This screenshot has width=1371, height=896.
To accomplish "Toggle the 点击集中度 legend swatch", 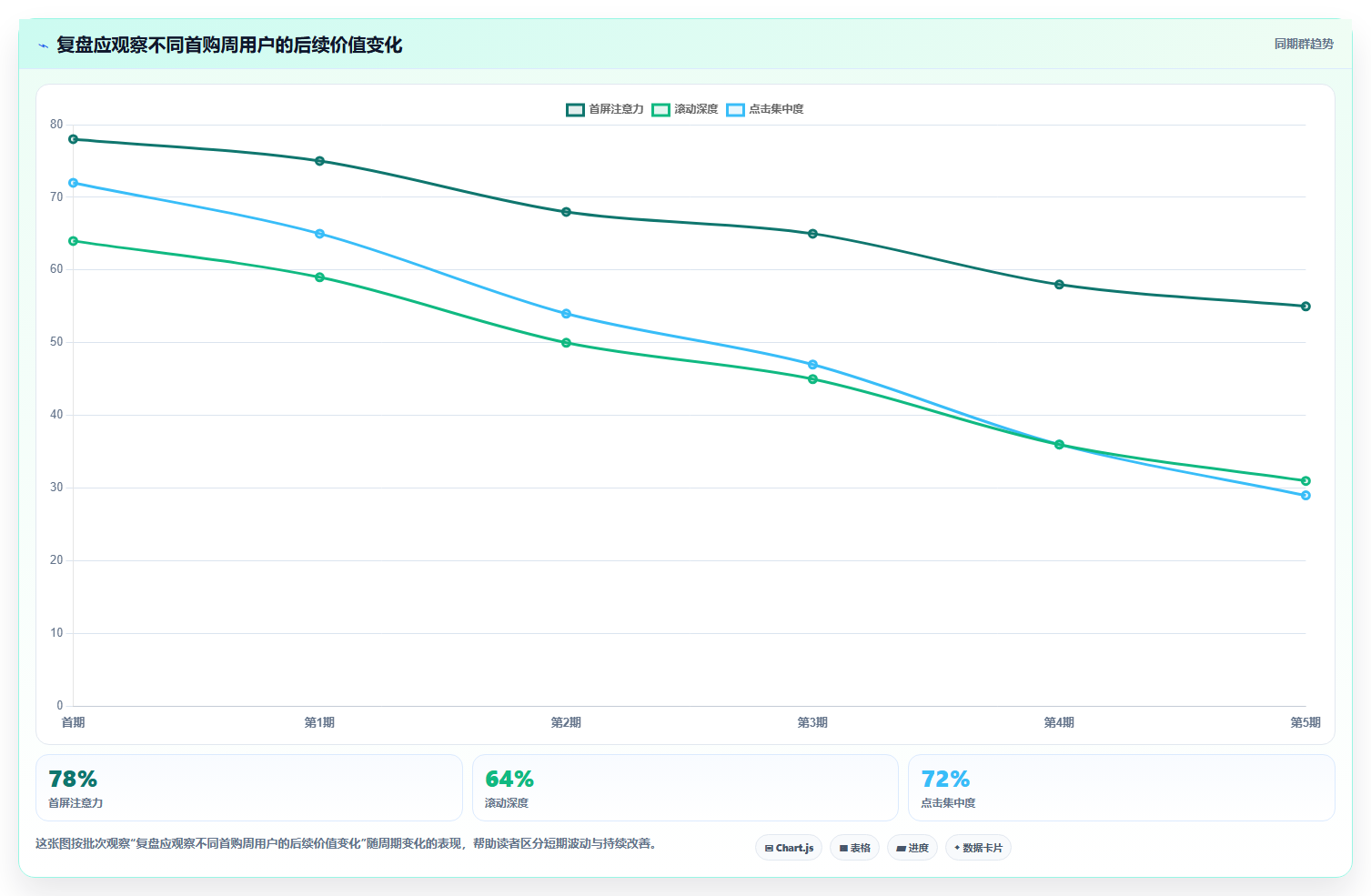I will (x=735, y=109).
